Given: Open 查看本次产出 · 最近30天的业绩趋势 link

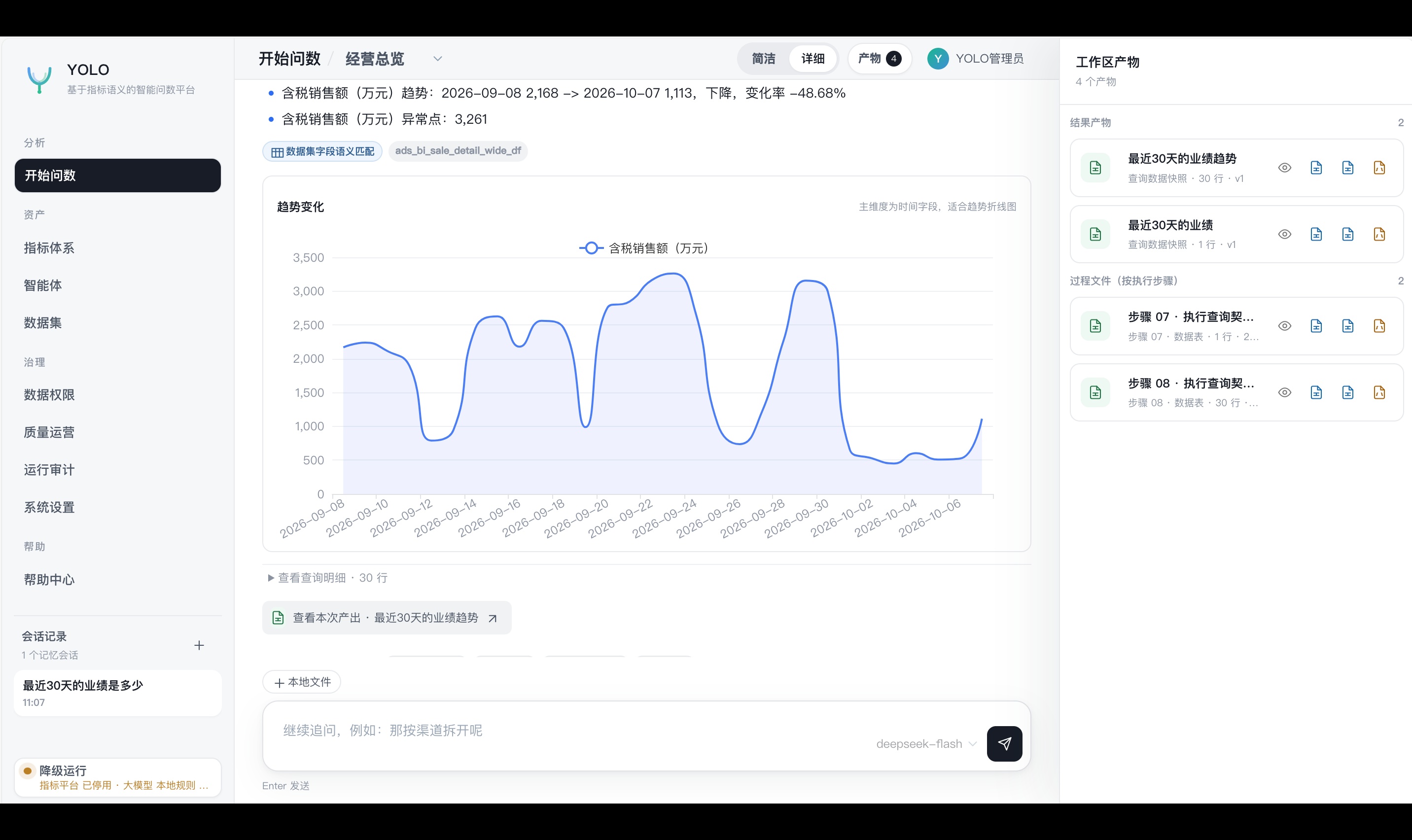Looking at the screenshot, I should coord(387,618).
